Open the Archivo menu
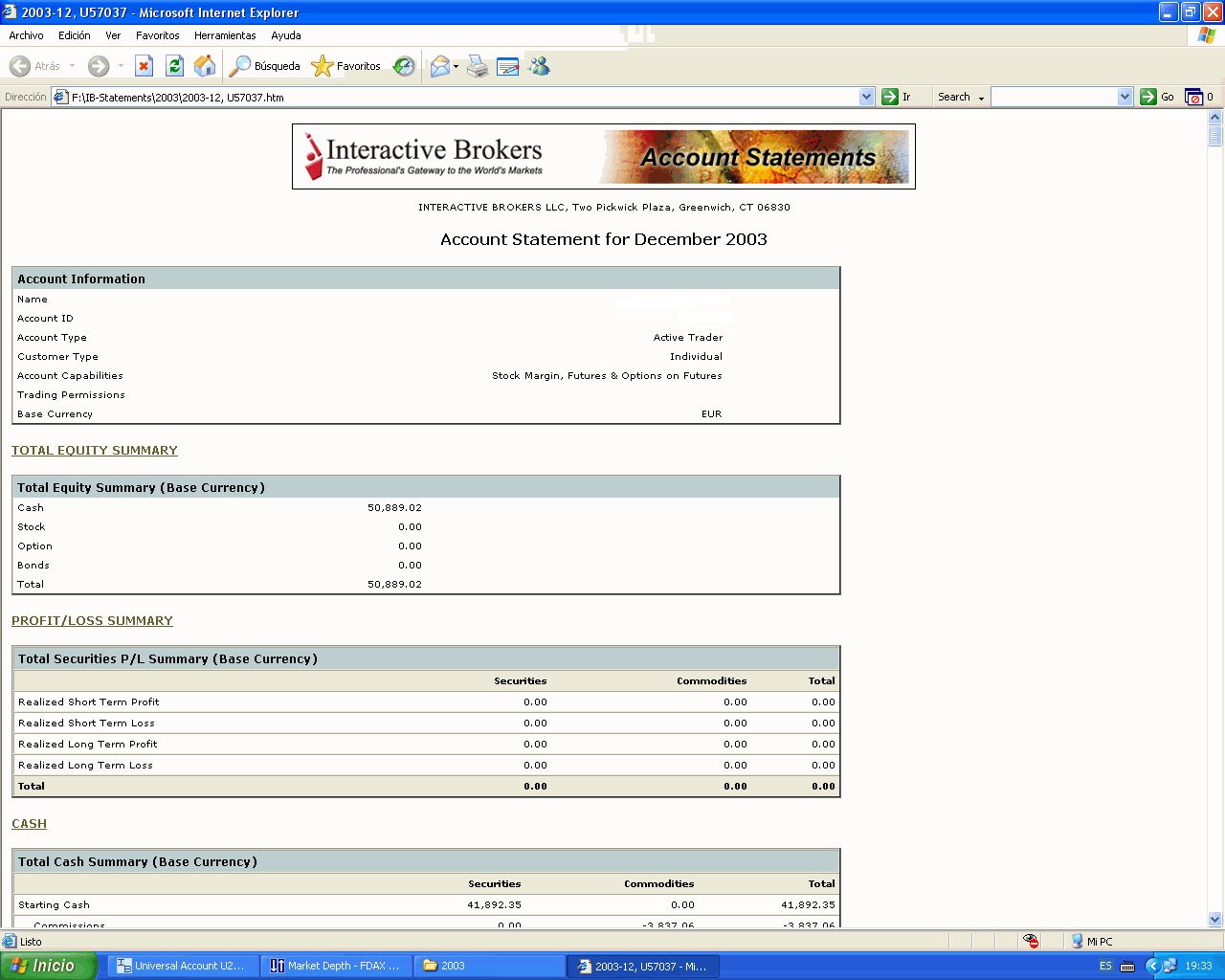The image size is (1225, 980). click(26, 35)
